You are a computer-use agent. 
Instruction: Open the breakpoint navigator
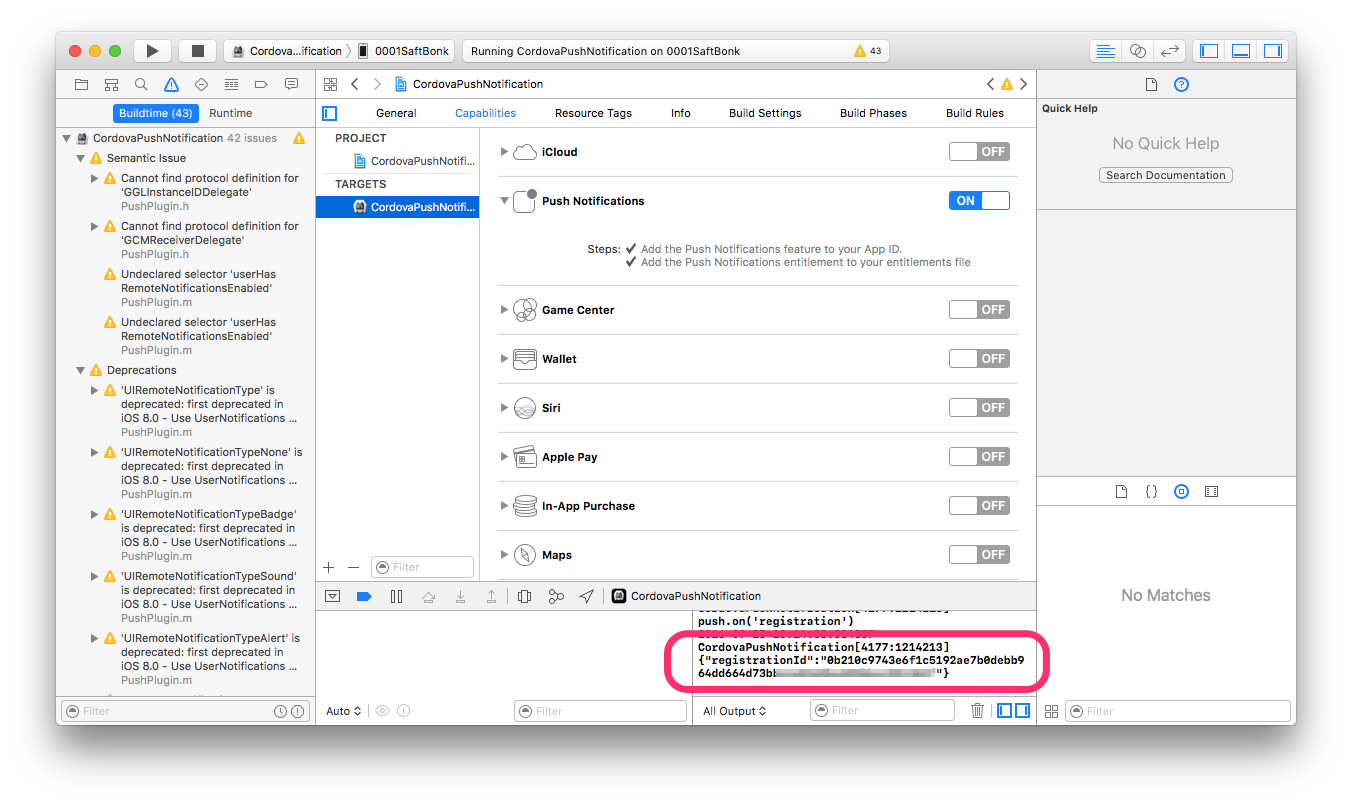point(261,84)
